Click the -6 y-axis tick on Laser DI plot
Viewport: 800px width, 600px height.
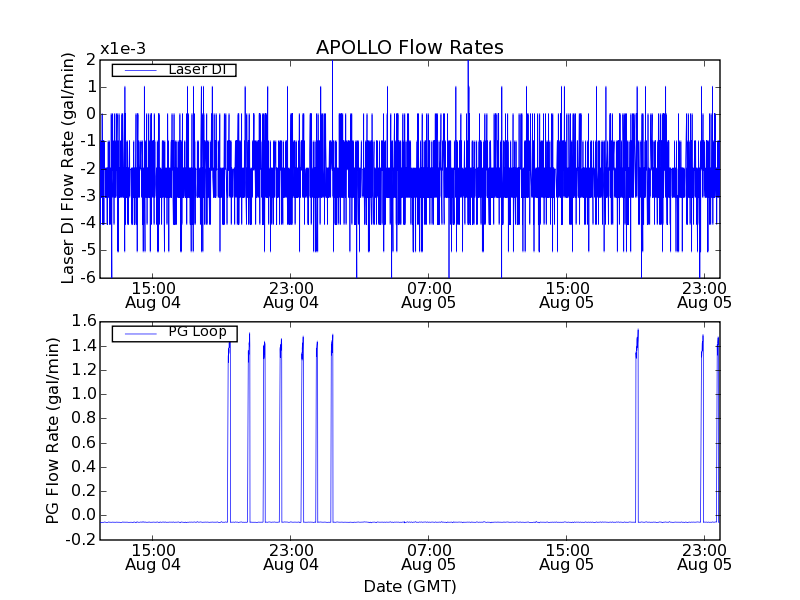(x=88, y=277)
